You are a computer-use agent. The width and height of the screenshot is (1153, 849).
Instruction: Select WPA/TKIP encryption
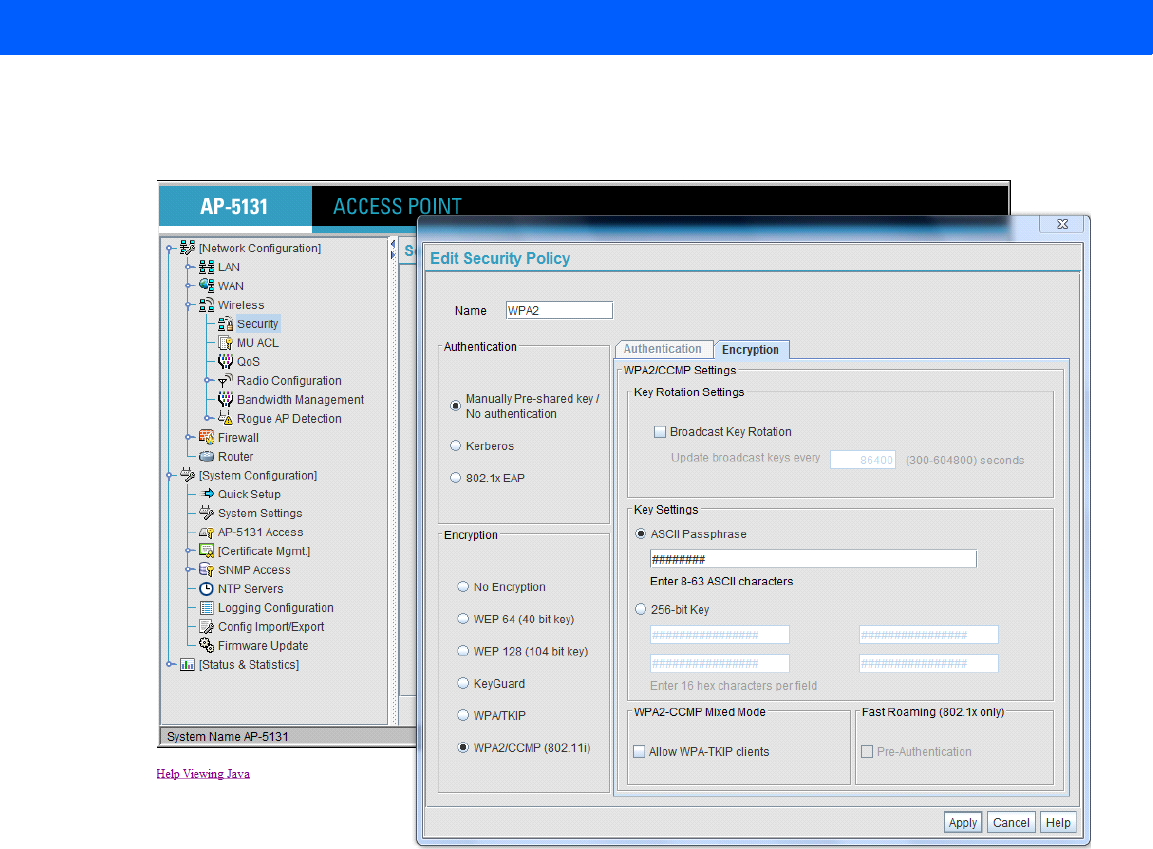coord(463,715)
